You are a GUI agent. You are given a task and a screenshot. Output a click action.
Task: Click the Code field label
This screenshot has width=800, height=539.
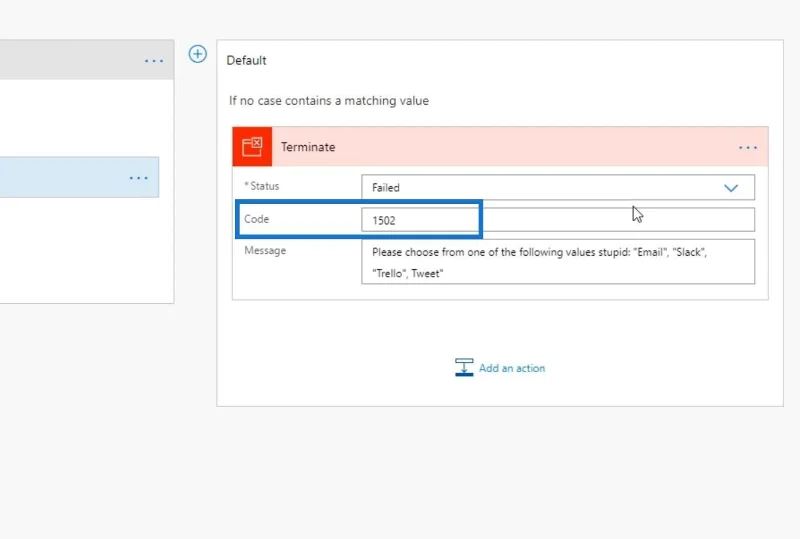coord(256,219)
